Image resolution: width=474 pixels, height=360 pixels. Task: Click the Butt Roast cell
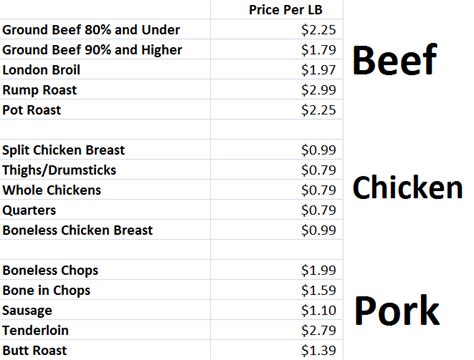tap(105, 350)
